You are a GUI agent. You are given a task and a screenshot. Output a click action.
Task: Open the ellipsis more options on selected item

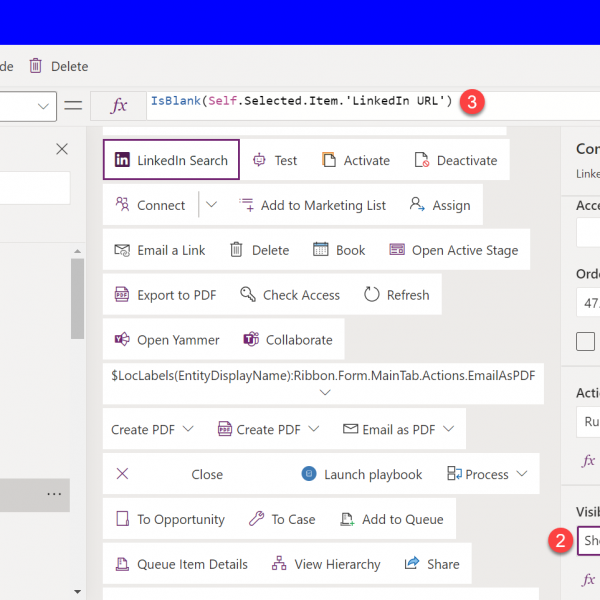point(54,494)
